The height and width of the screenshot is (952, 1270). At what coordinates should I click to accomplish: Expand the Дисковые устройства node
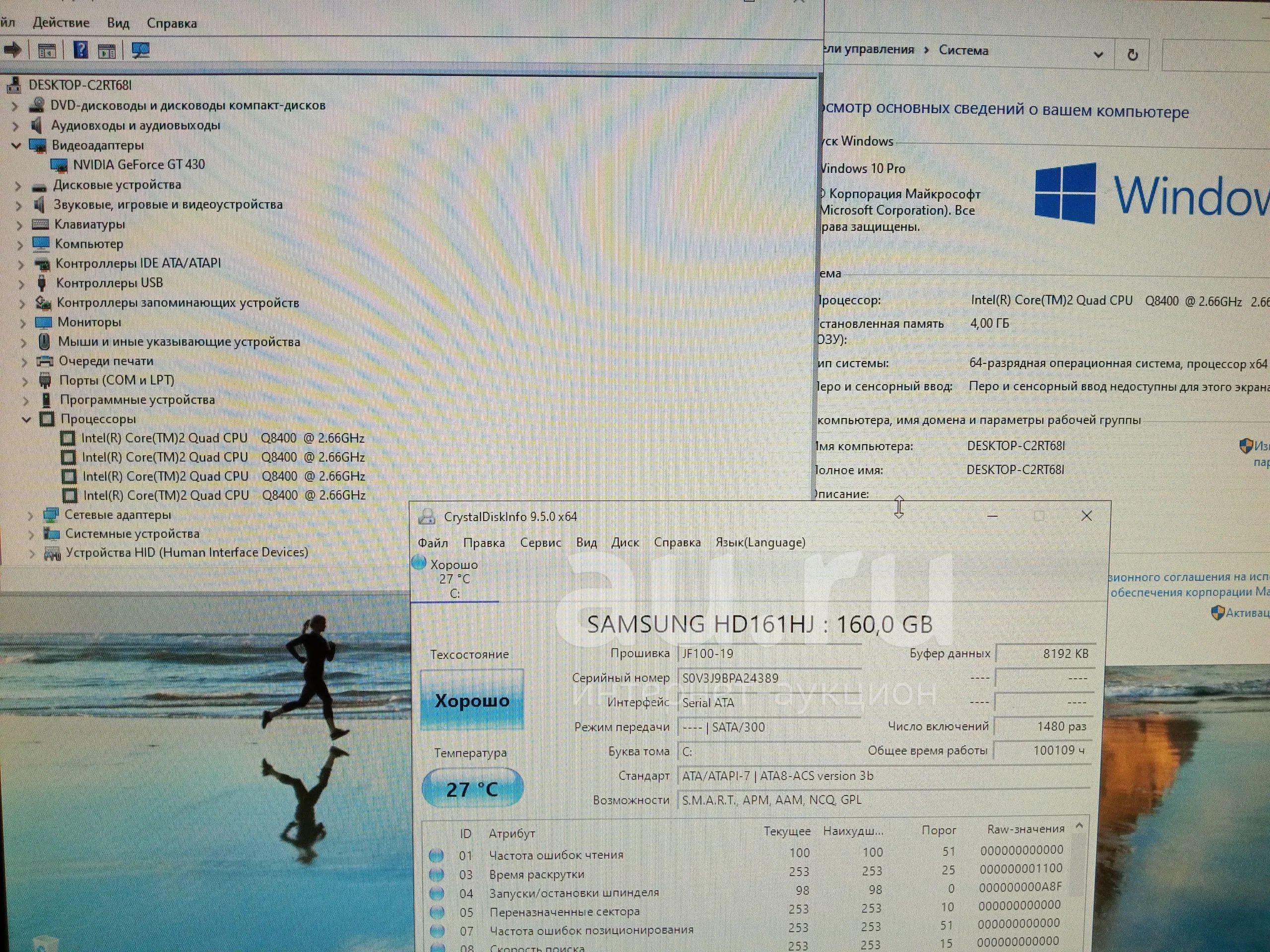18,186
